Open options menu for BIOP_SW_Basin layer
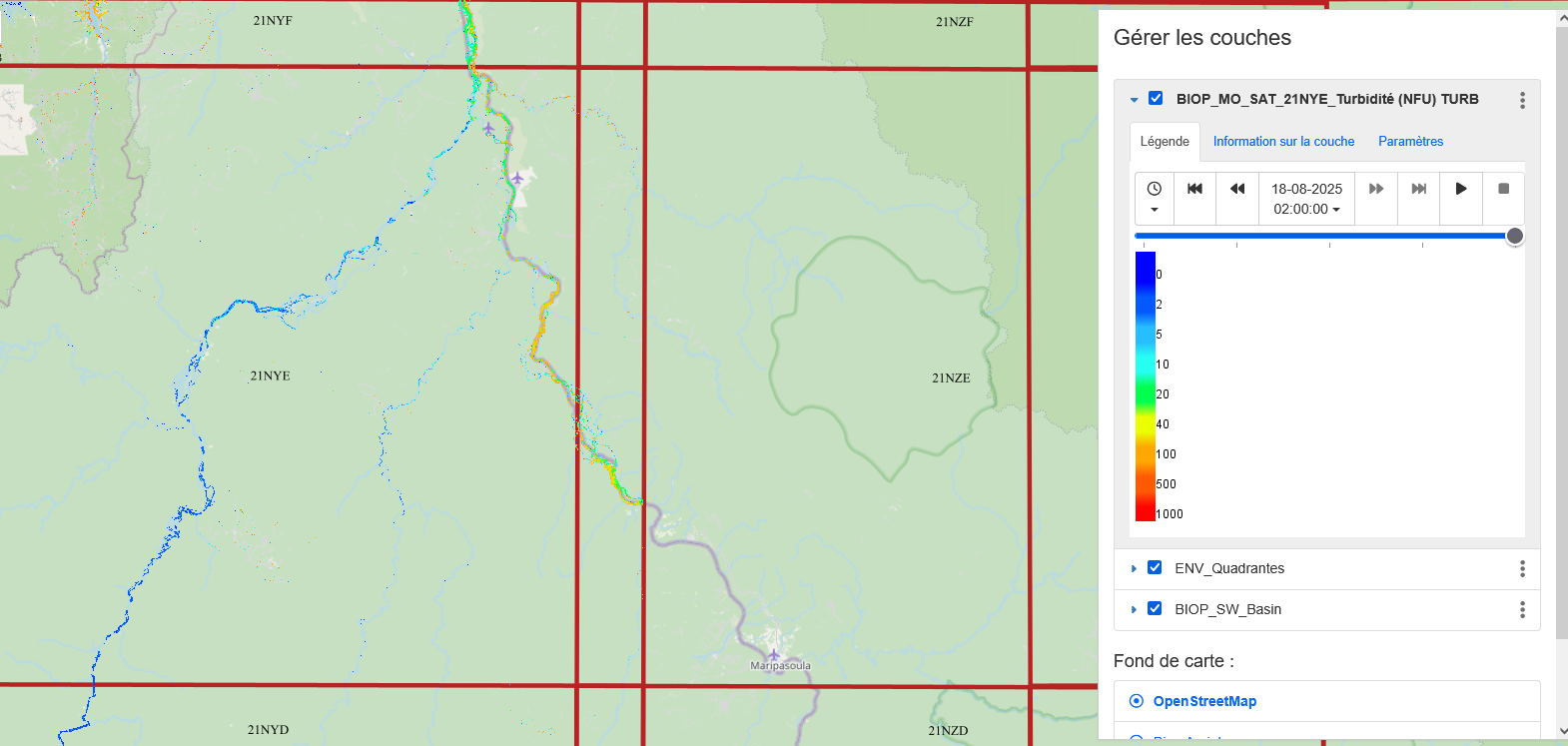Screen dimensions: 1568x746 click(1522, 609)
